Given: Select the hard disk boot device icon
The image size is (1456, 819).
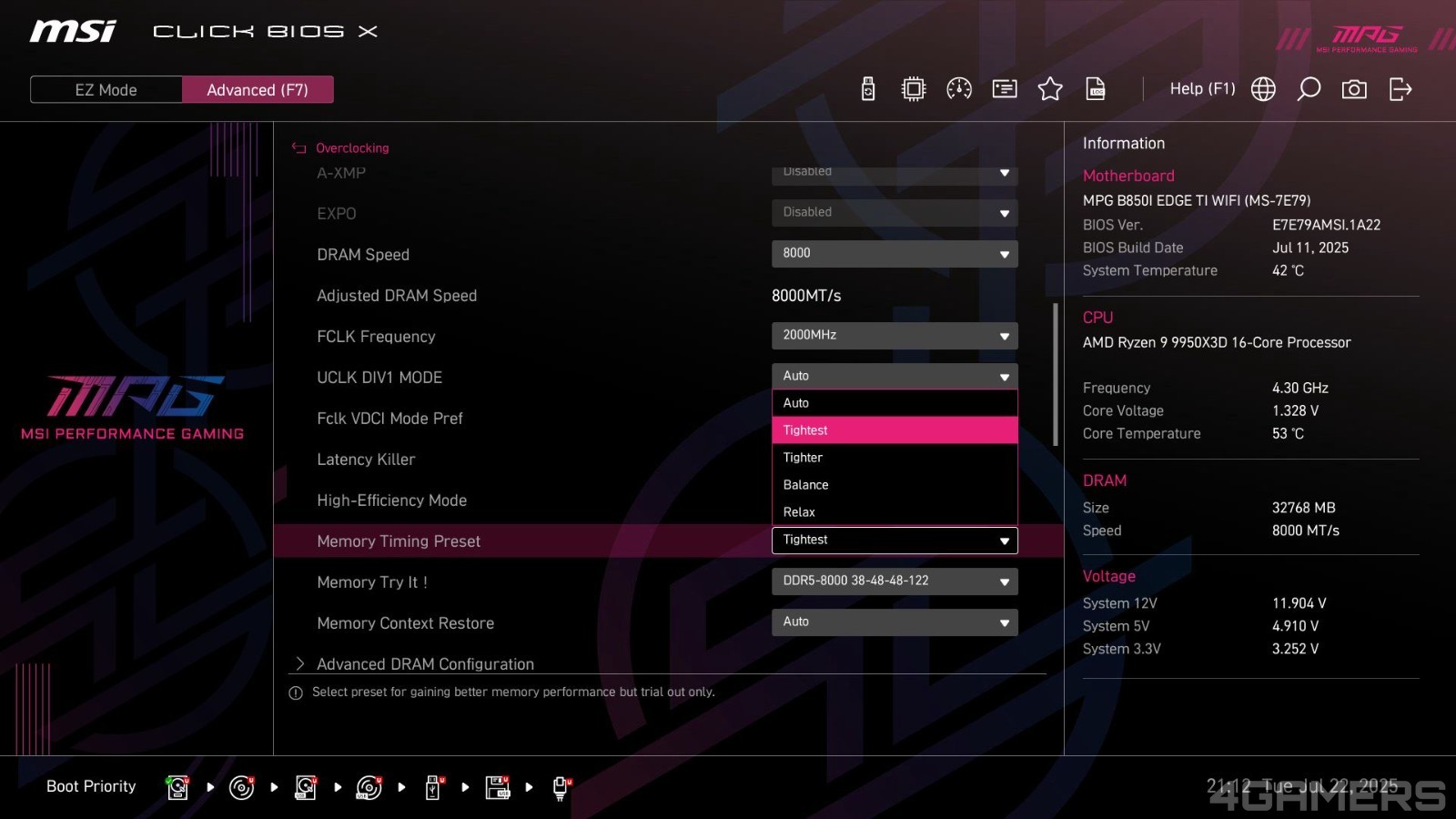Looking at the screenshot, I should 177,787.
